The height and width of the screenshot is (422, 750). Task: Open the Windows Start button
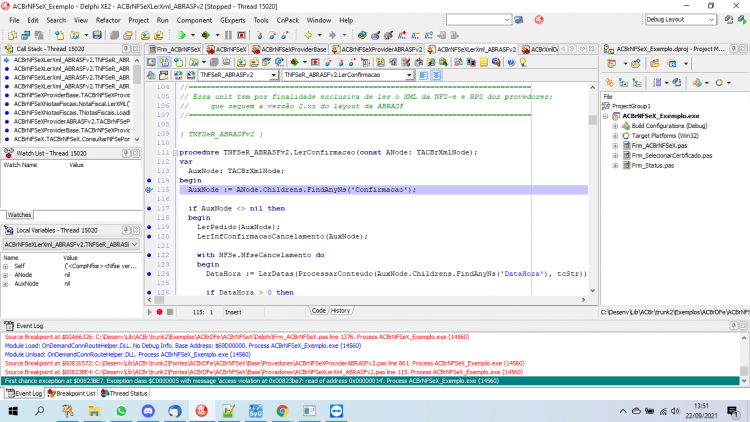click(x=13, y=411)
